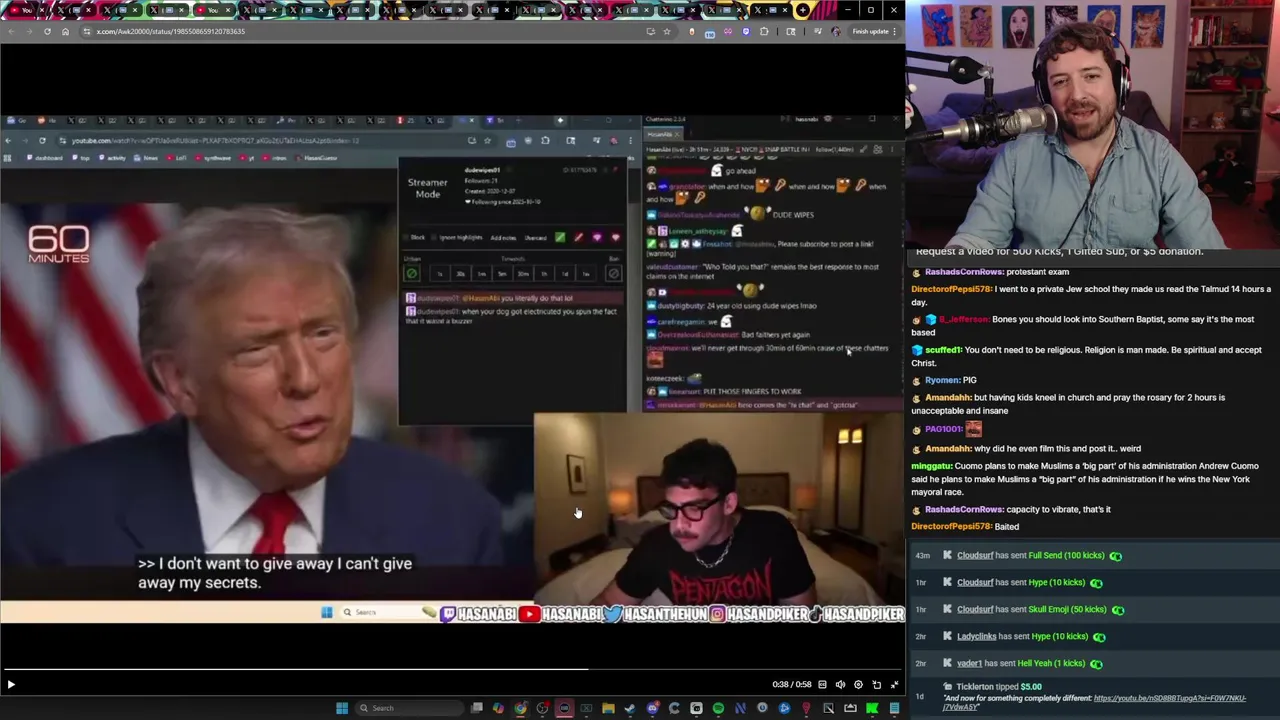Open vader1 profile link
The image size is (1280, 720).
[969, 663]
